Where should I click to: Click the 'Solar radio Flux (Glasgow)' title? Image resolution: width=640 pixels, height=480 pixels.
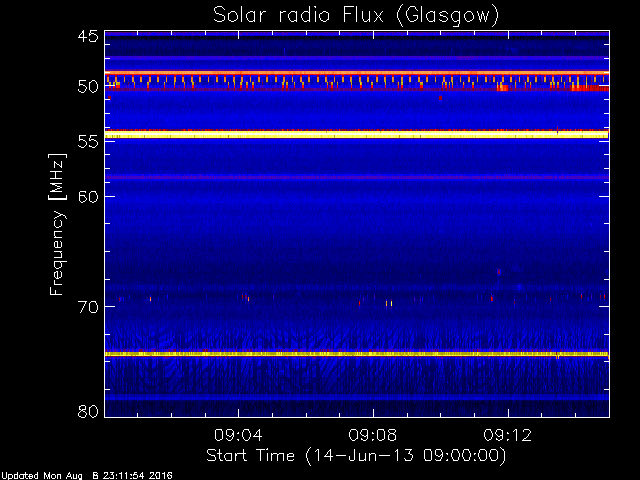click(356, 16)
